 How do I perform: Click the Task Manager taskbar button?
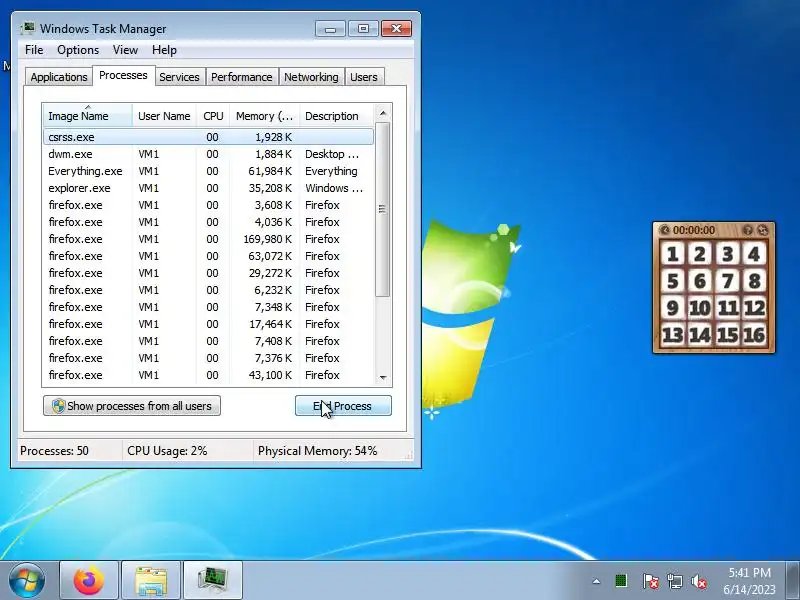pyautogui.click(x=212, y=581)
